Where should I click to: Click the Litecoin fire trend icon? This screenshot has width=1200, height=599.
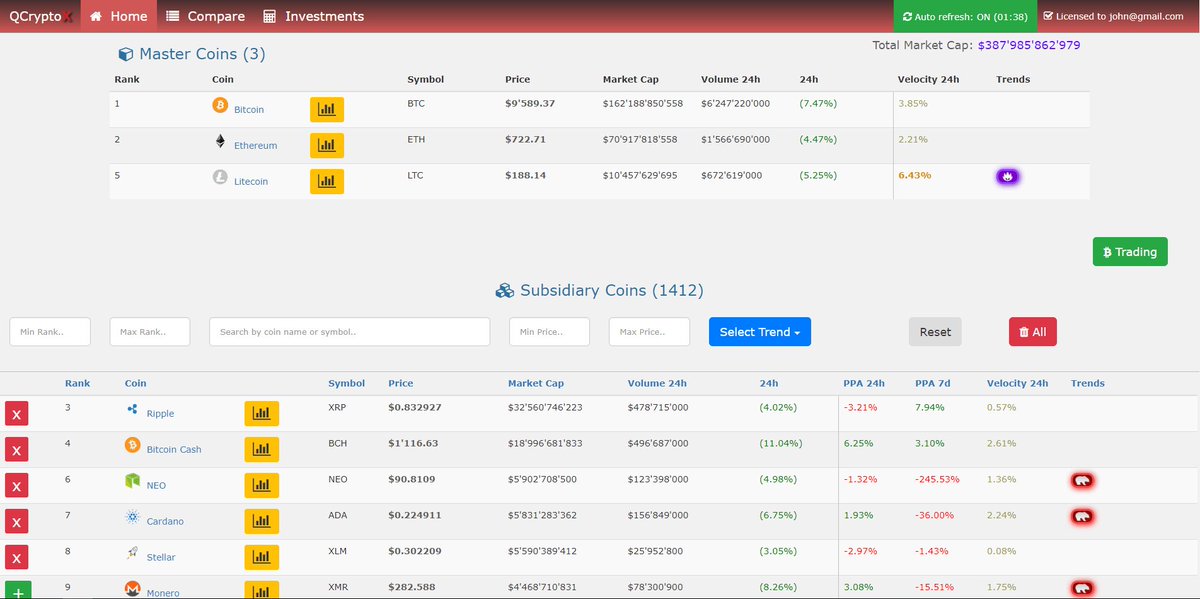tap(1008, 177)
